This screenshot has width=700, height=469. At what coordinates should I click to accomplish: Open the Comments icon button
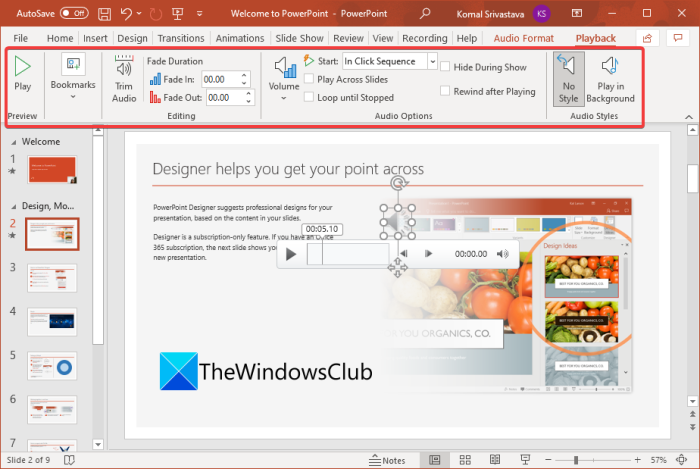(x=678, y=38)
